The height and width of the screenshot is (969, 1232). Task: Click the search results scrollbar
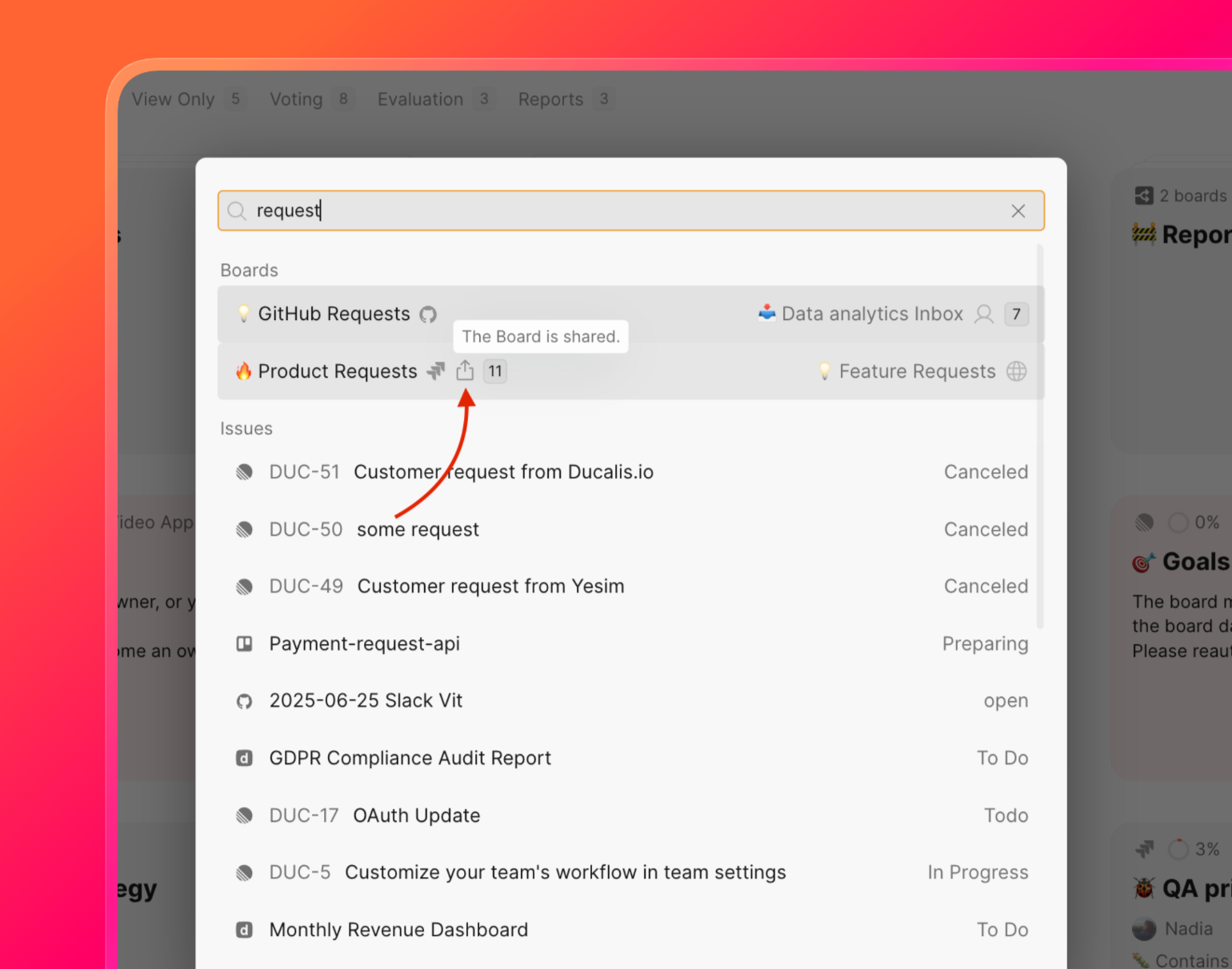[1040, 436]
